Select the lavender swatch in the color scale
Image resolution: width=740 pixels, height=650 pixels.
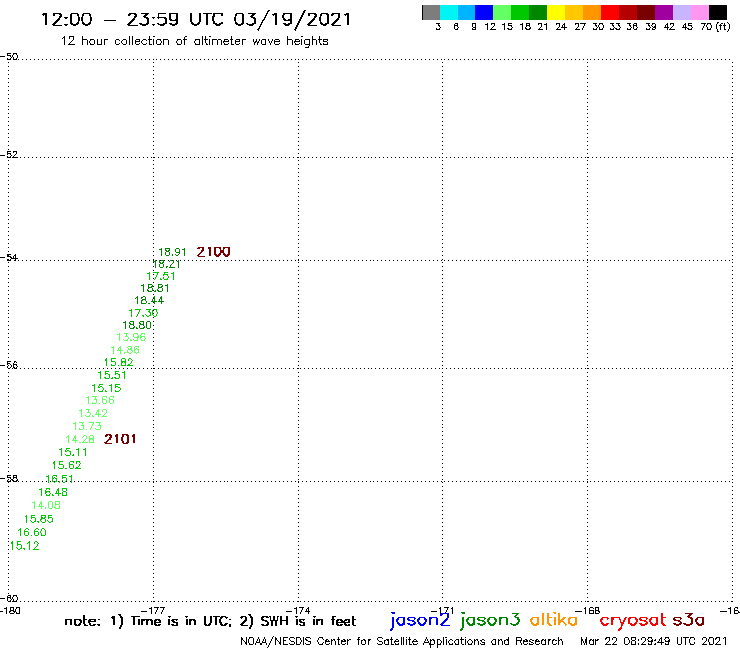pos(681,12)
